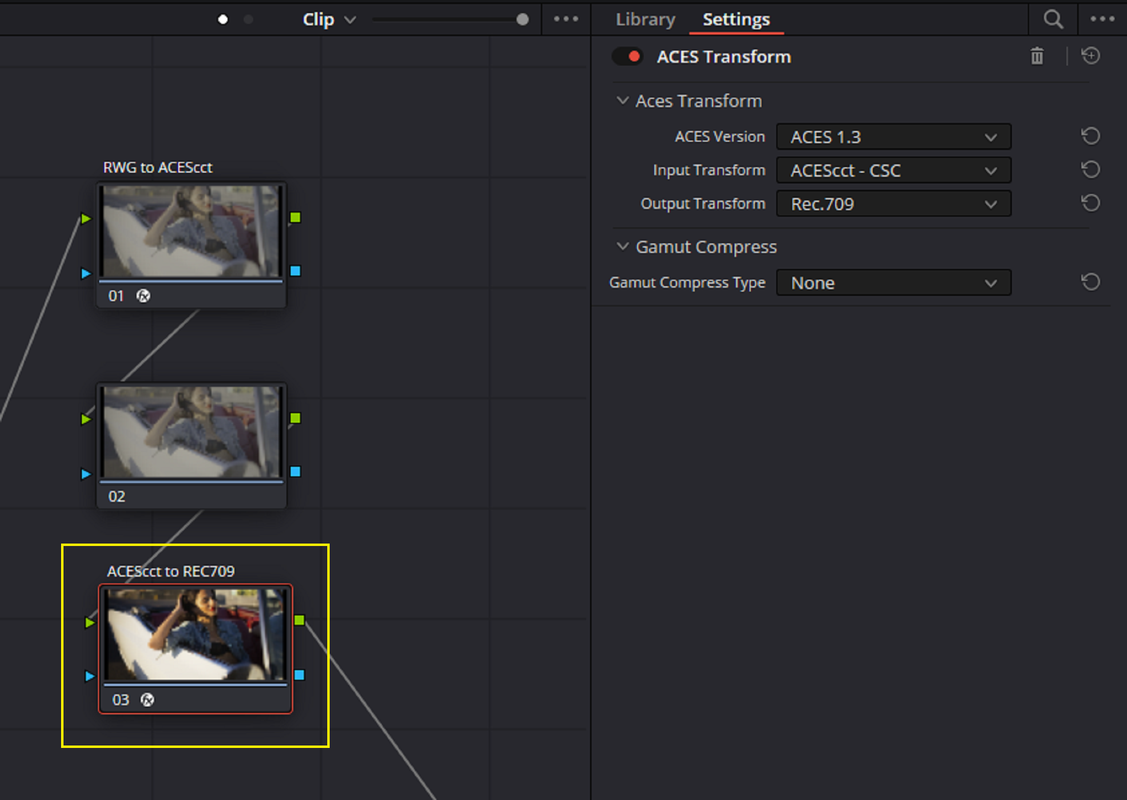Click blue key output of node 02
1127x800 pixels.
295,472
